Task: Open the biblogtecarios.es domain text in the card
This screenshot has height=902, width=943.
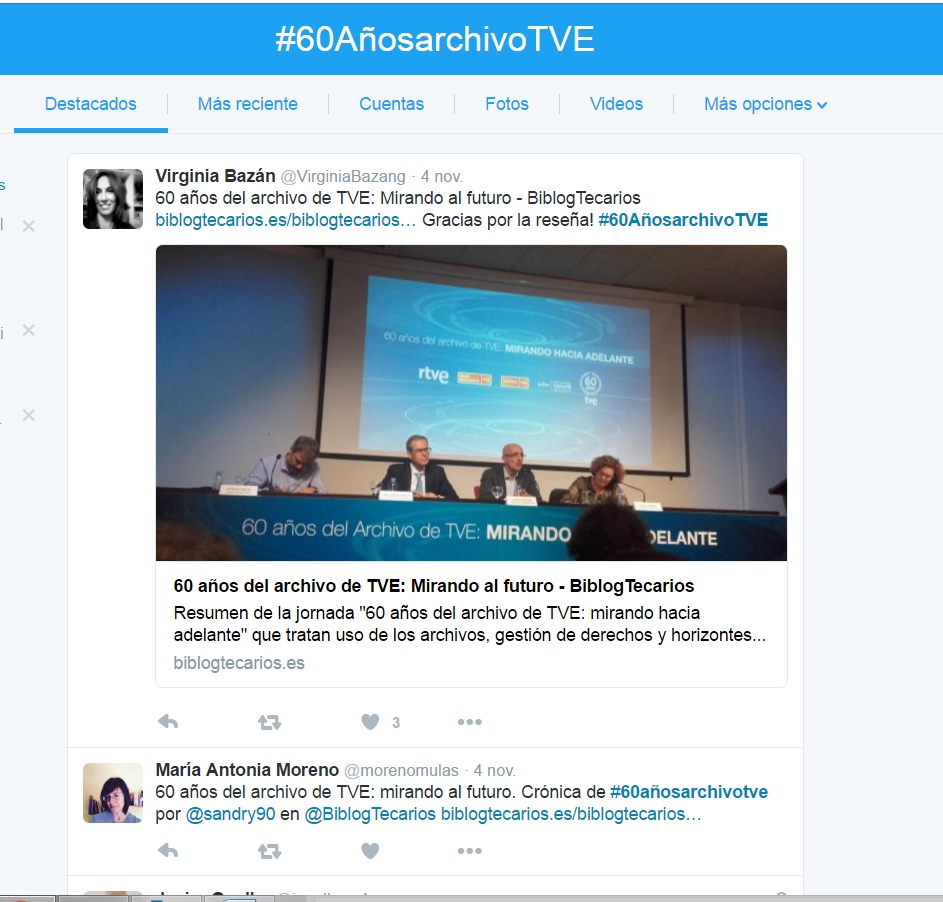Action: [239, 663]
